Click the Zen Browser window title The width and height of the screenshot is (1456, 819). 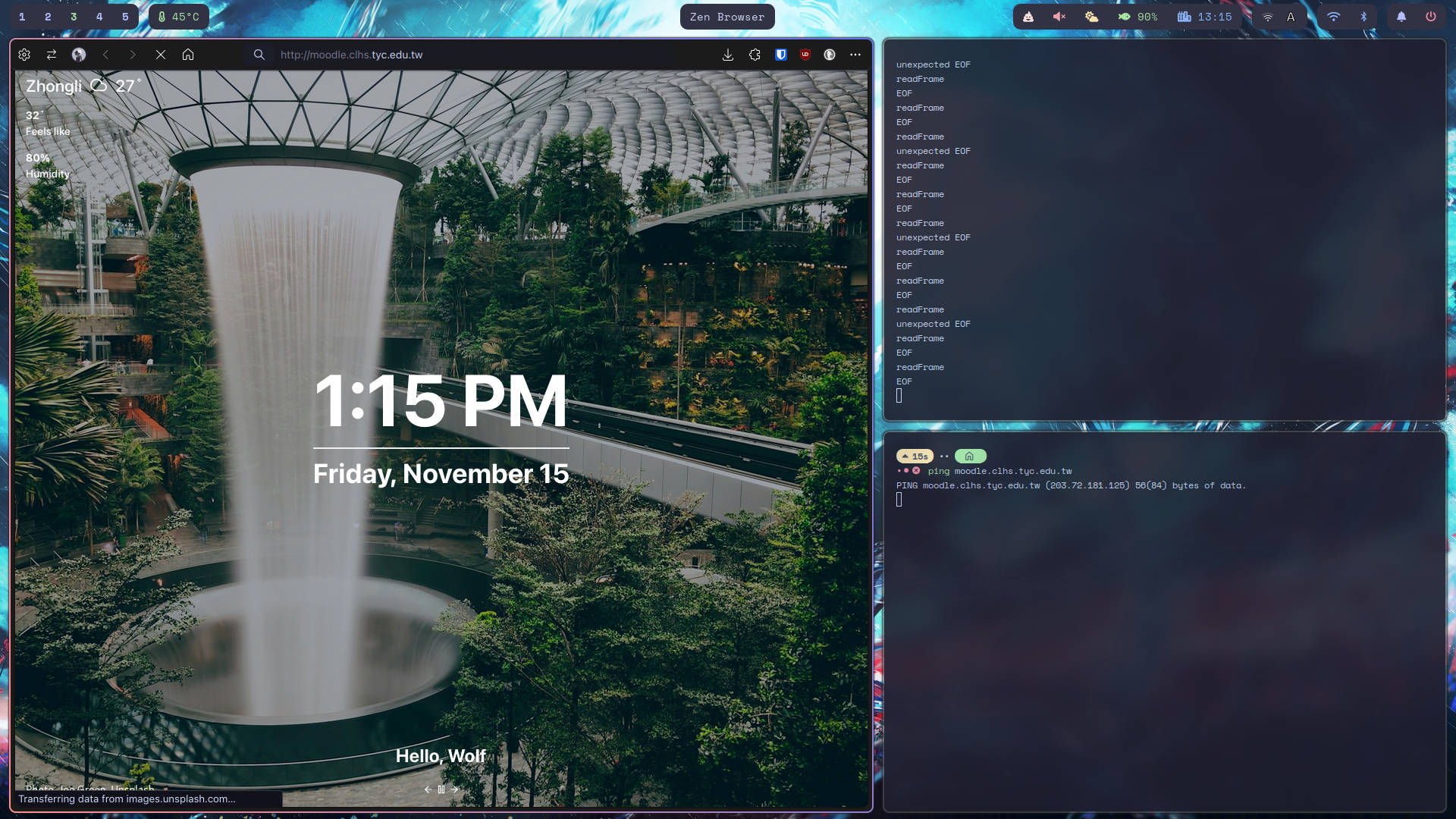(727, 17)
